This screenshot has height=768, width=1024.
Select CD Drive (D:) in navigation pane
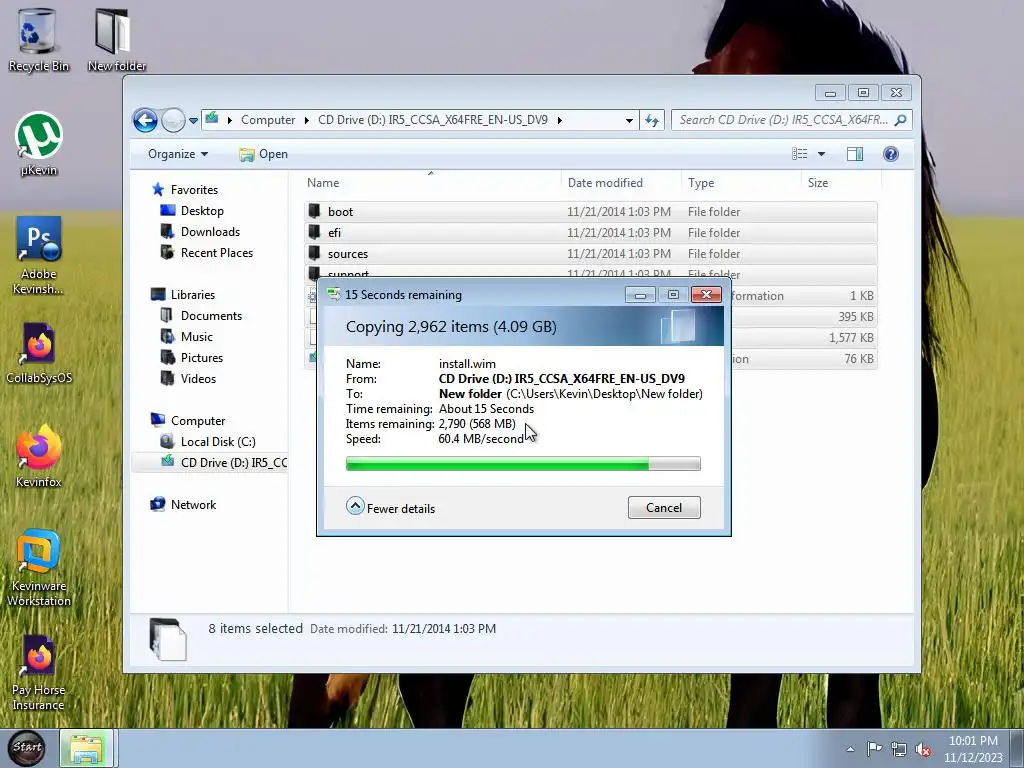coord(209,462)
